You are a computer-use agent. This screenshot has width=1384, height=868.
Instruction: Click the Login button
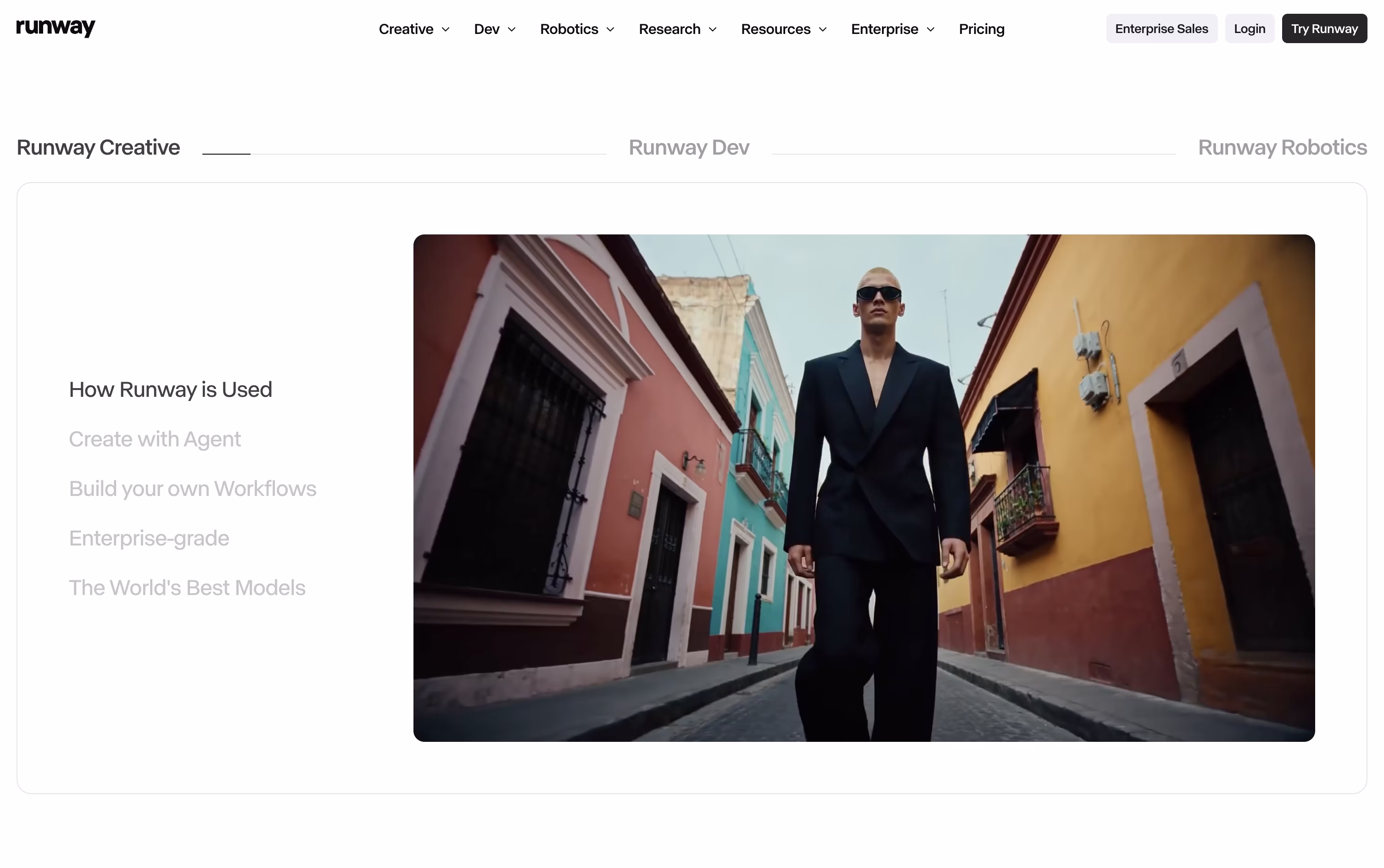point(1249,29)
